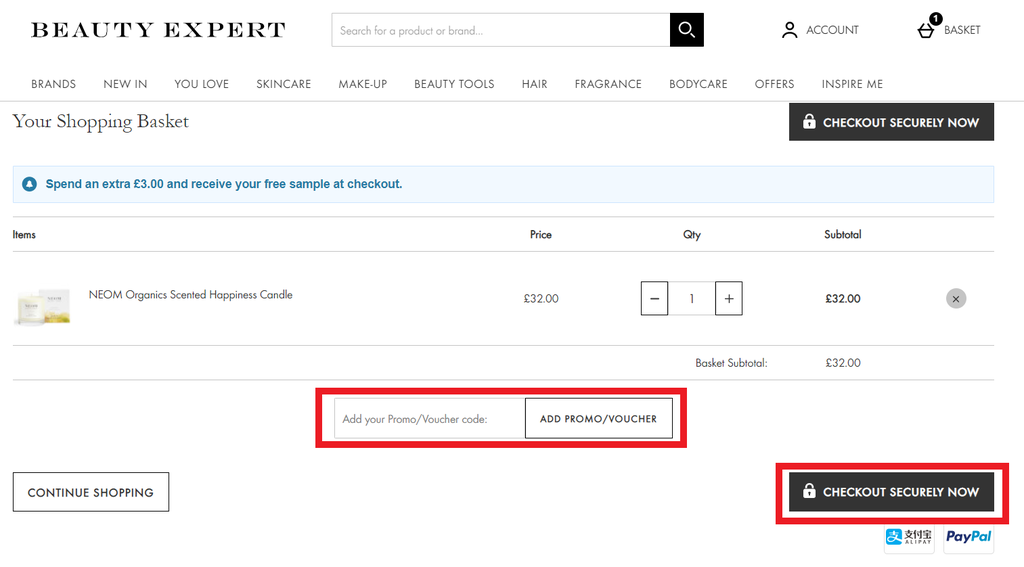Click the Basket Subtotal label

click(x=731, y=363)
